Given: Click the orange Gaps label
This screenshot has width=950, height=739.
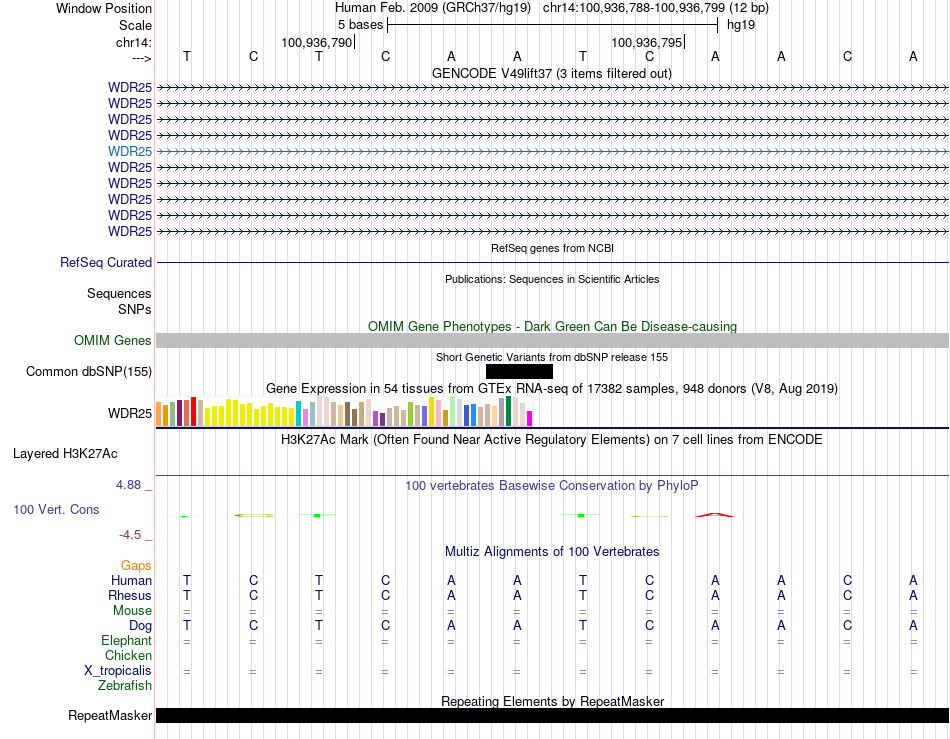Looking at the screenshot, I should pyautogui.click(x=136, y=565).
